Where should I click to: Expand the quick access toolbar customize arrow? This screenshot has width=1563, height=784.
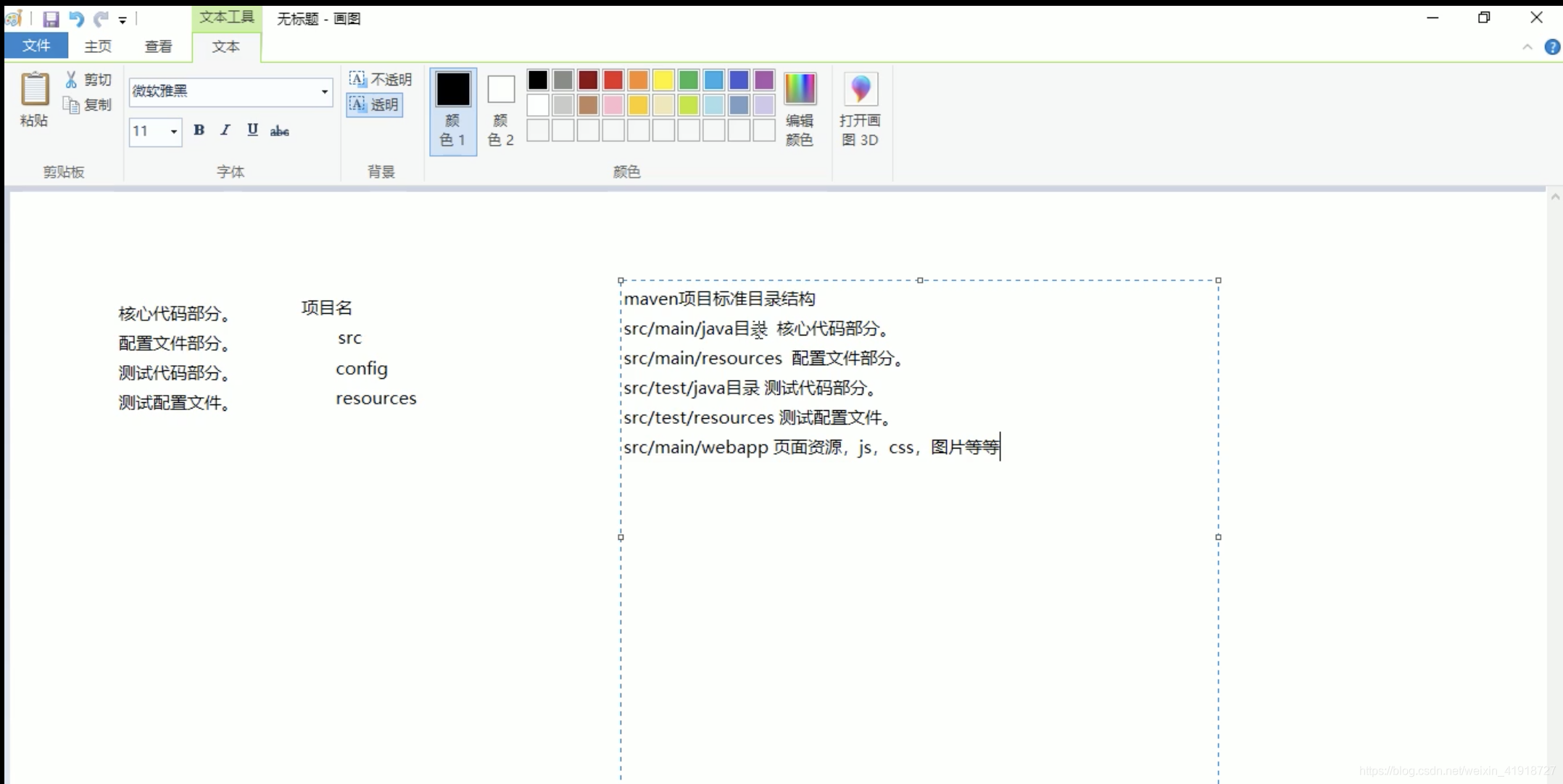(123, 20)
